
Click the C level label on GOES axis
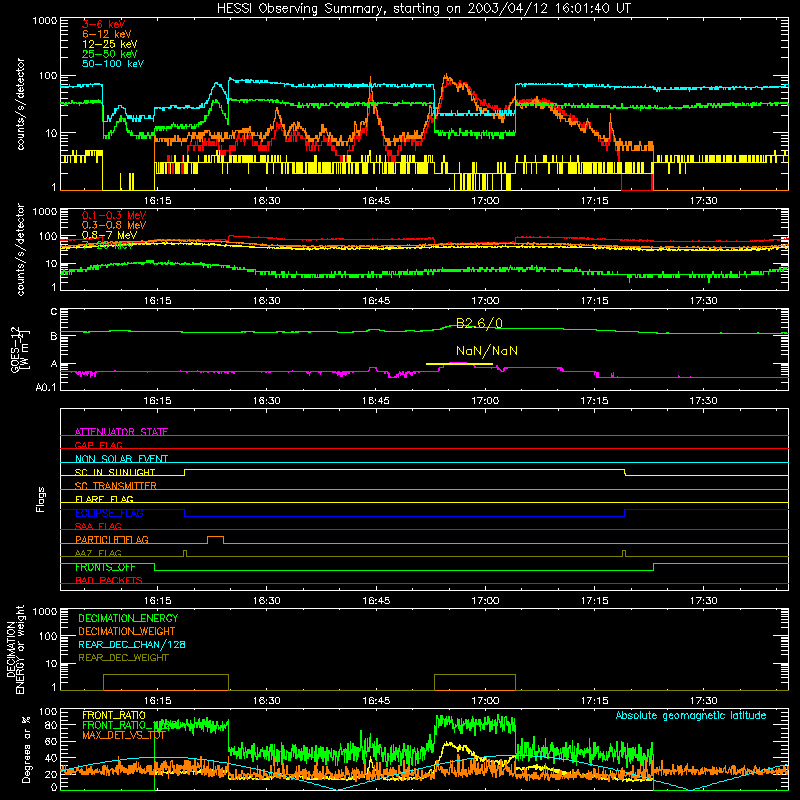click(x=54, y=311)
